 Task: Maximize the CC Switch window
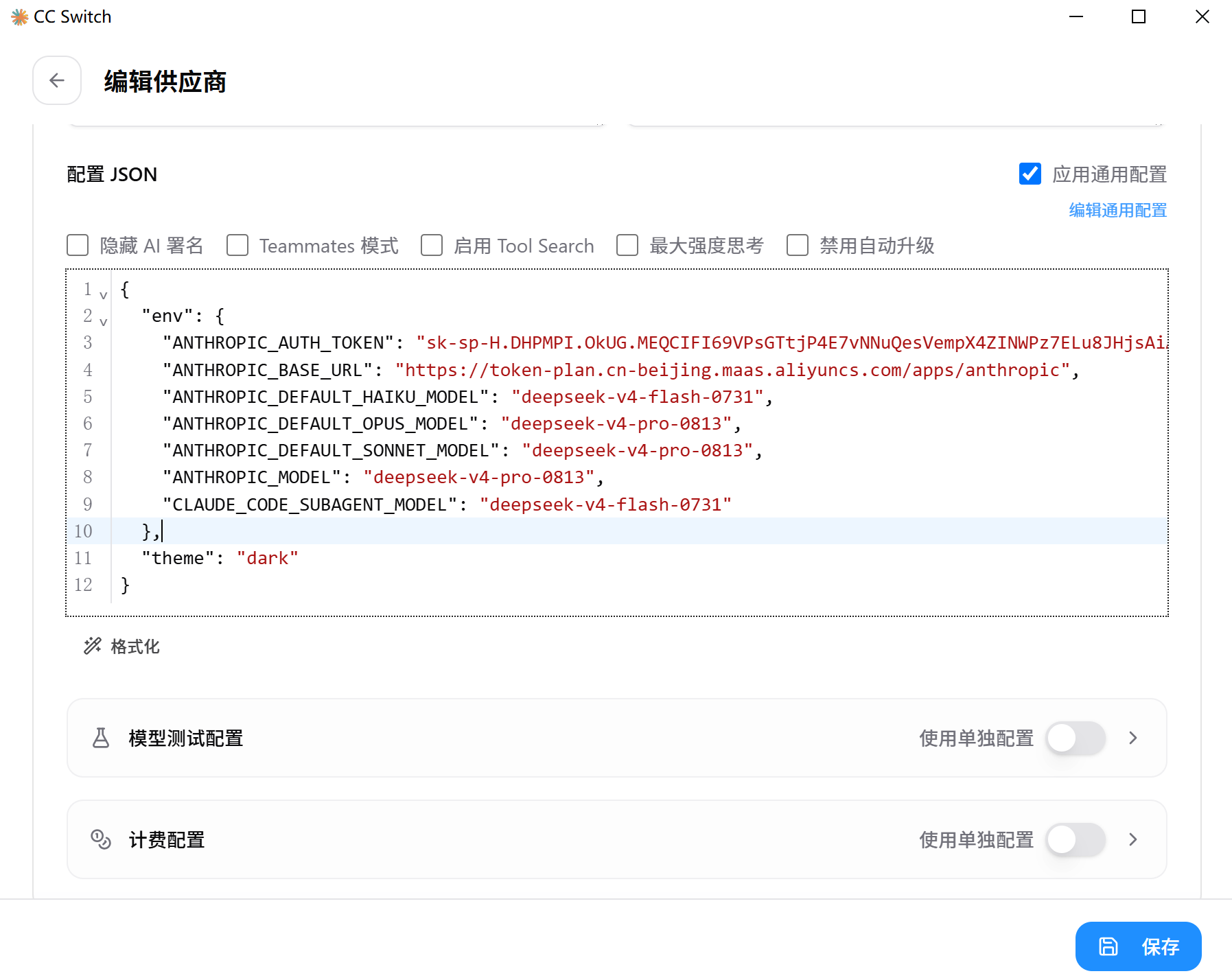click(x=1139, y=16)
